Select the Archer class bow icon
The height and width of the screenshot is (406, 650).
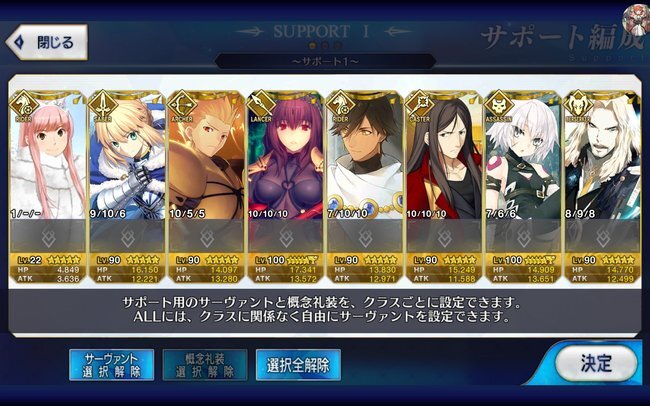[182, 105]
